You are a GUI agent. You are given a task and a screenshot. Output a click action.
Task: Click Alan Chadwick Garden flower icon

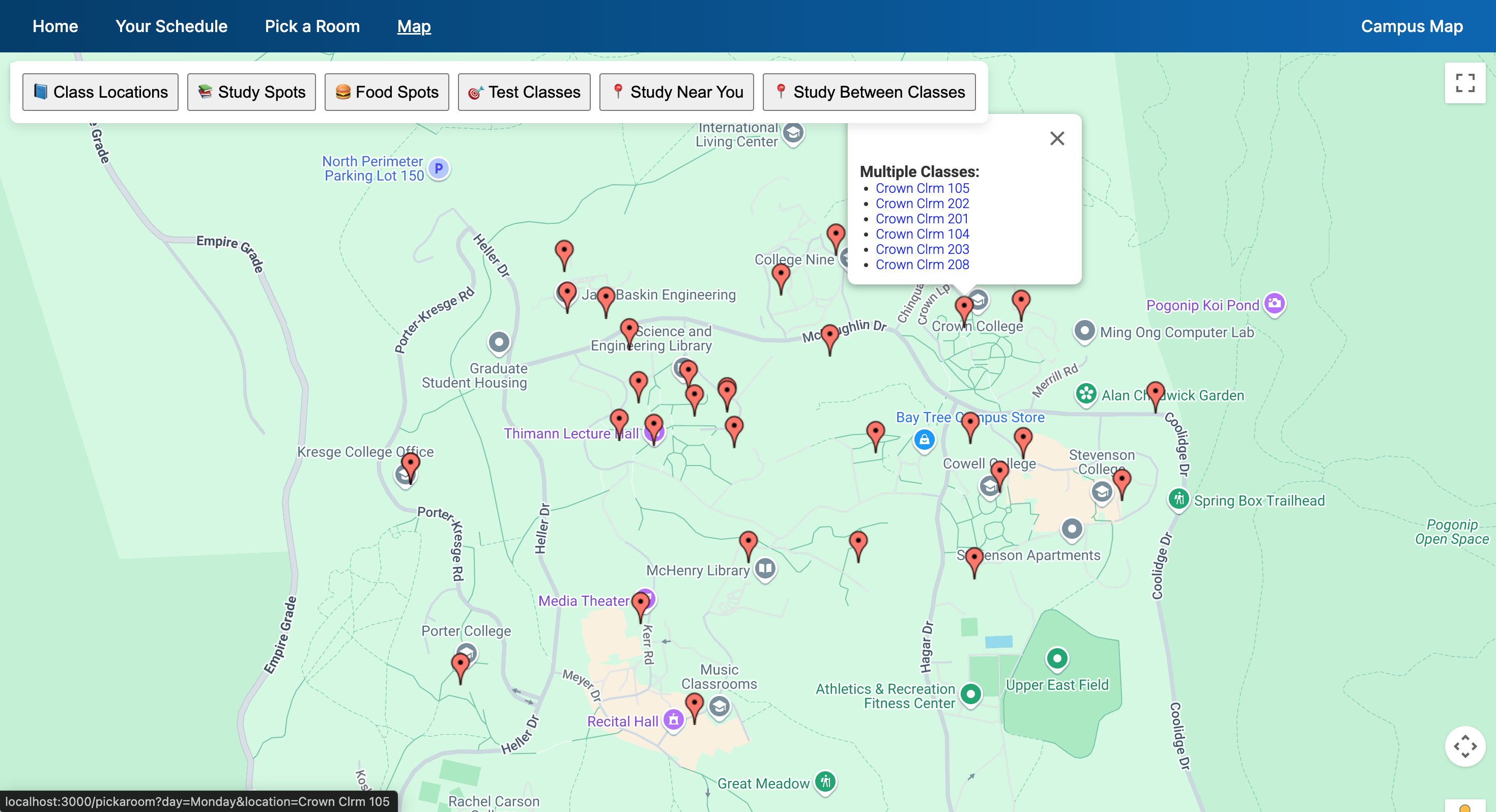[1085, 394]
